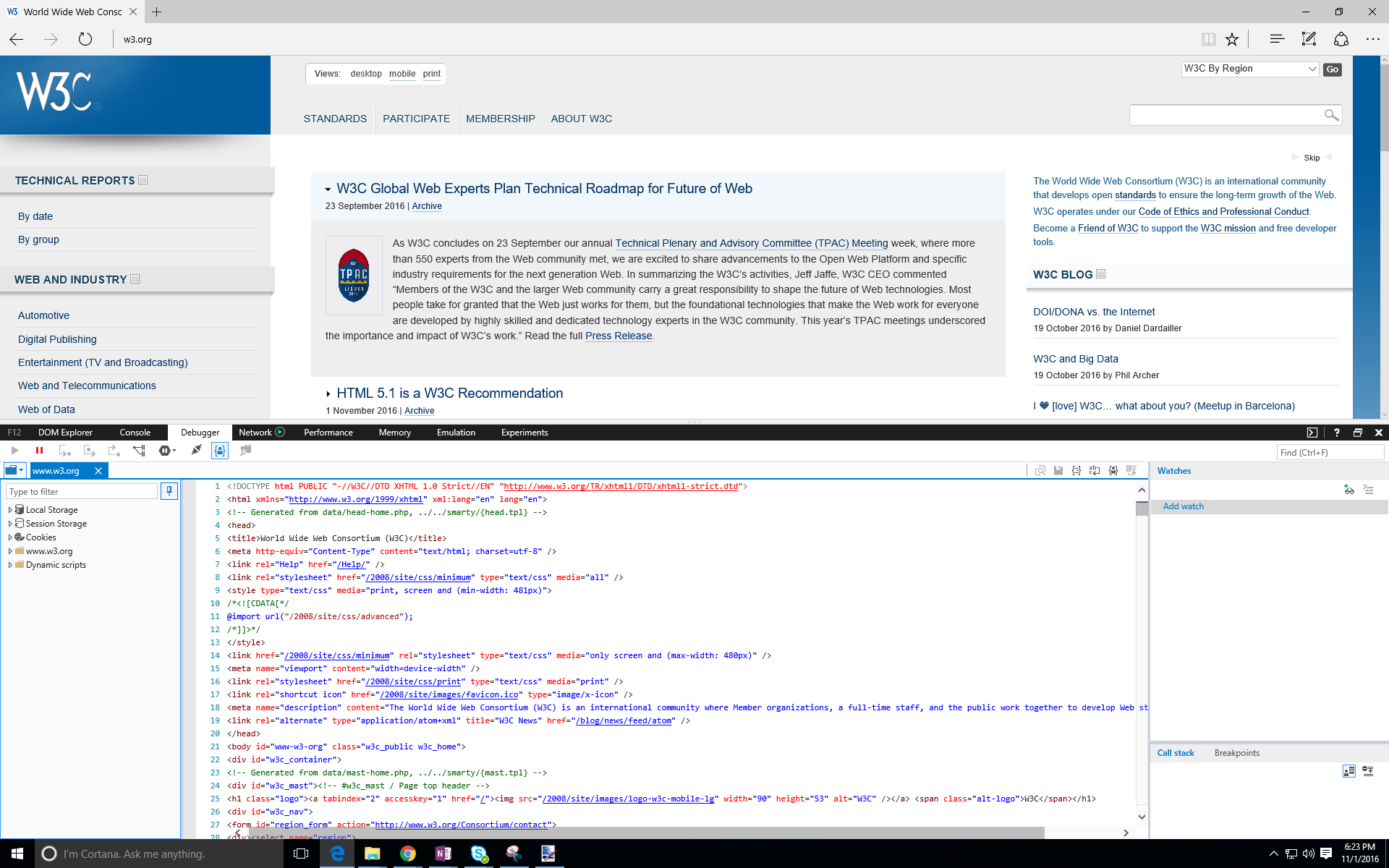
Task: Click the Digital Publishing sidebar link
Action: pyautogui.click(x=57, y=339)
